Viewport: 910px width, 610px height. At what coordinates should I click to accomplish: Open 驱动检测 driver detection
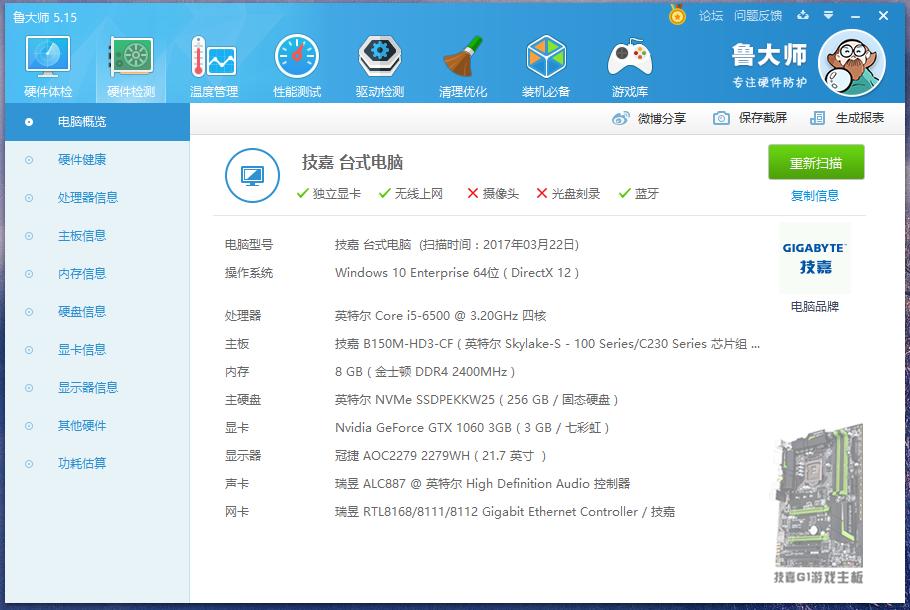pyautogui.click(x=379, y=65)
